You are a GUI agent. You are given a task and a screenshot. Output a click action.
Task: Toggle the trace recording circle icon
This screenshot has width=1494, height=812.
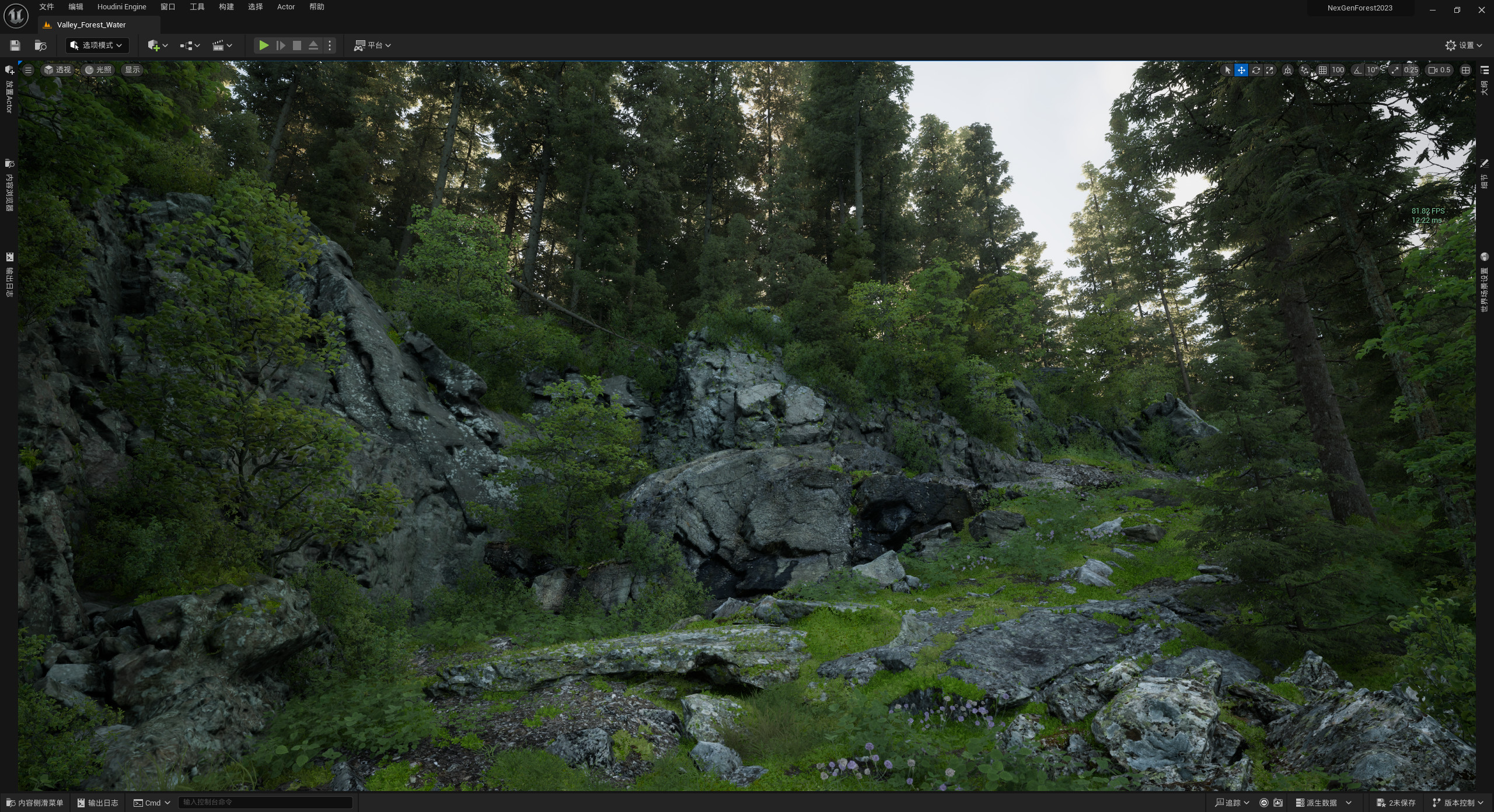point(1263,803)
